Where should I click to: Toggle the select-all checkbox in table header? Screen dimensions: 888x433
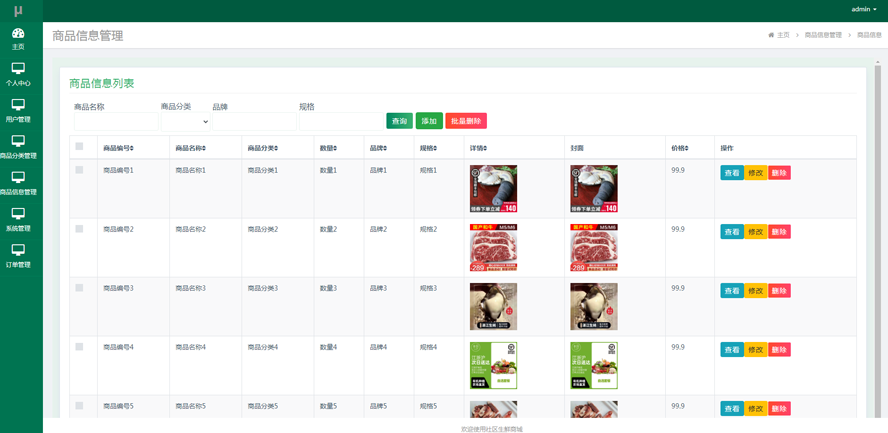(x=80, y=147)
